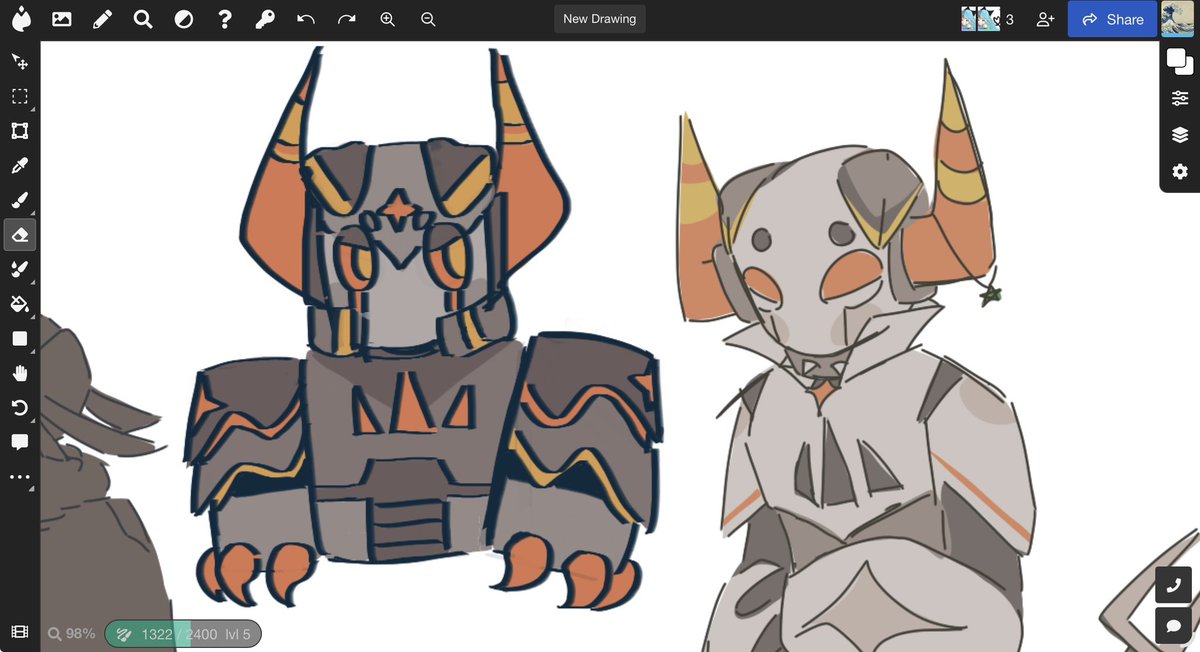1200x652 pixels.
Task: Open the search magnifier icon
Action: click(x=143, y=19)
